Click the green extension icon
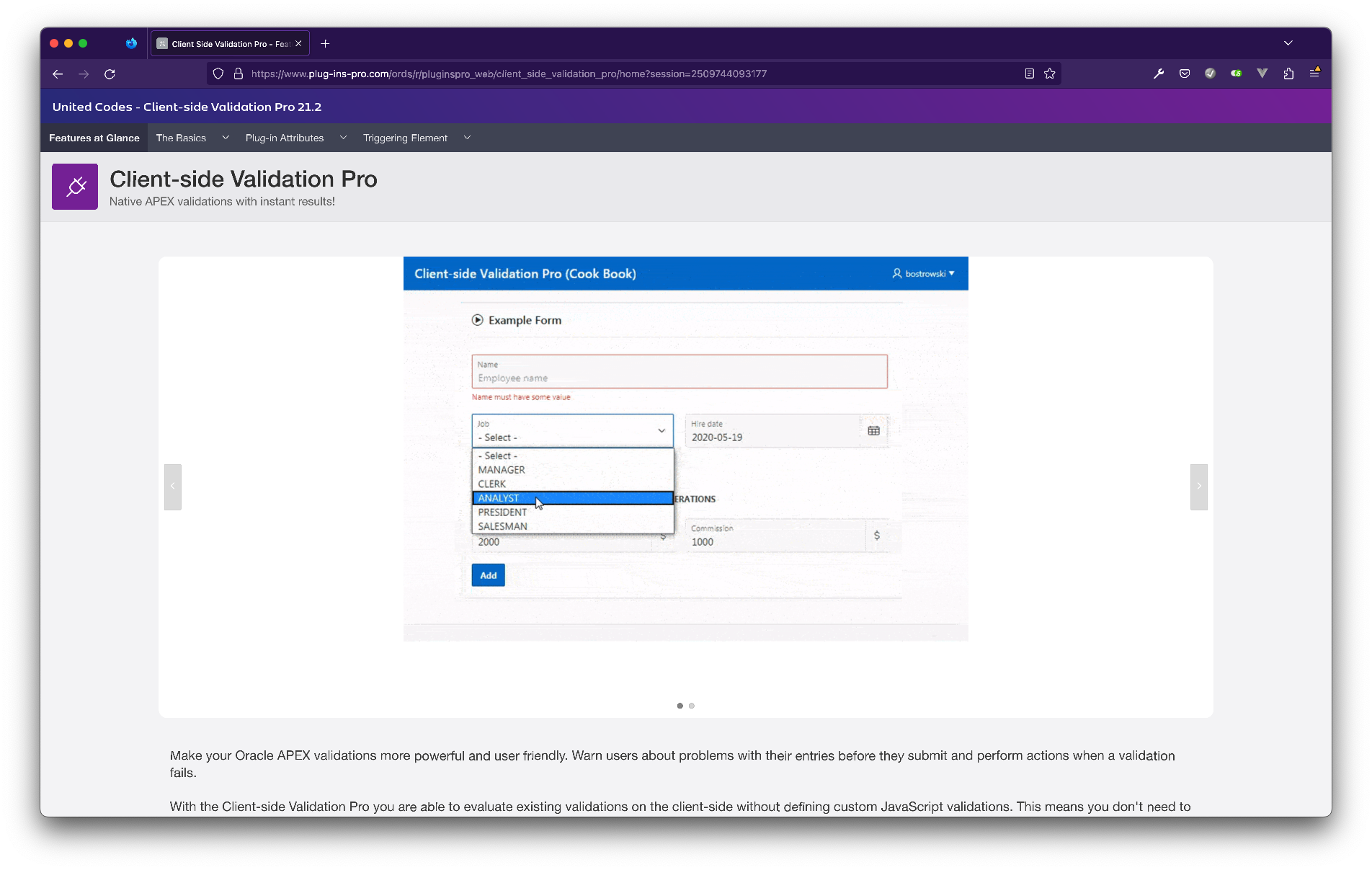 pos(1237,74)
